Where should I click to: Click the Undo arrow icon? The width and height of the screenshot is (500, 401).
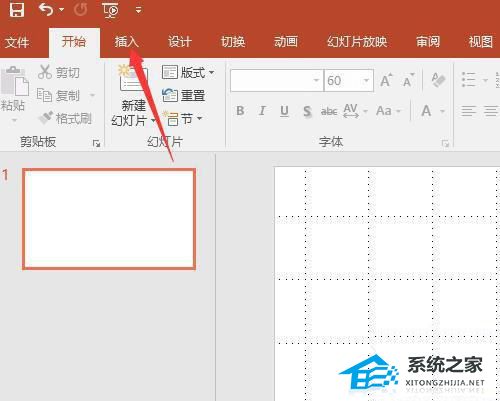pyautogui.click(x=46, y=10)
